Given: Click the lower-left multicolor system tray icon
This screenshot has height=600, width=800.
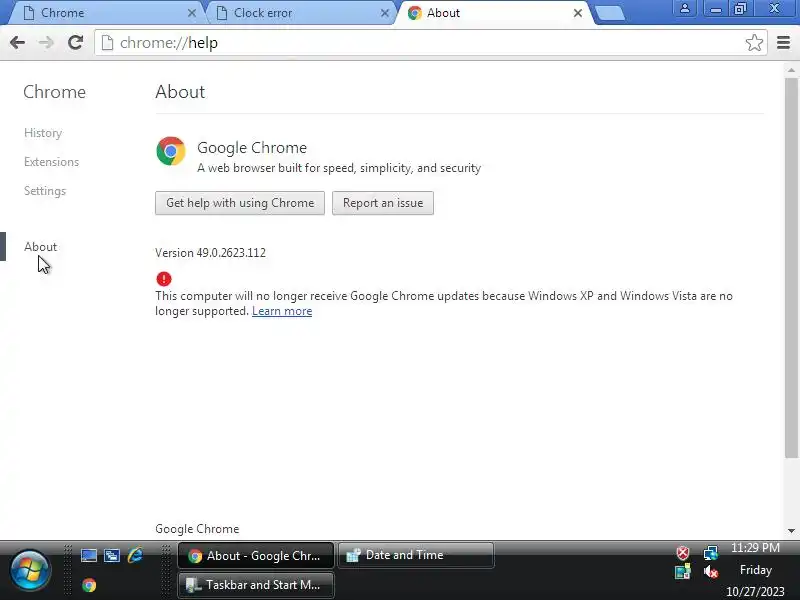Looking at the screenshot, I should coord(683,572).
